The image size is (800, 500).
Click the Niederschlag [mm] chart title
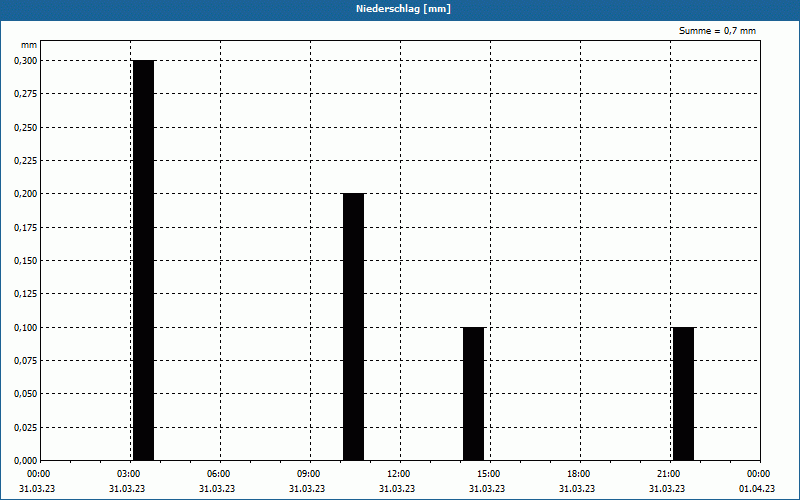pyautogui.click(x=403, y=9)
